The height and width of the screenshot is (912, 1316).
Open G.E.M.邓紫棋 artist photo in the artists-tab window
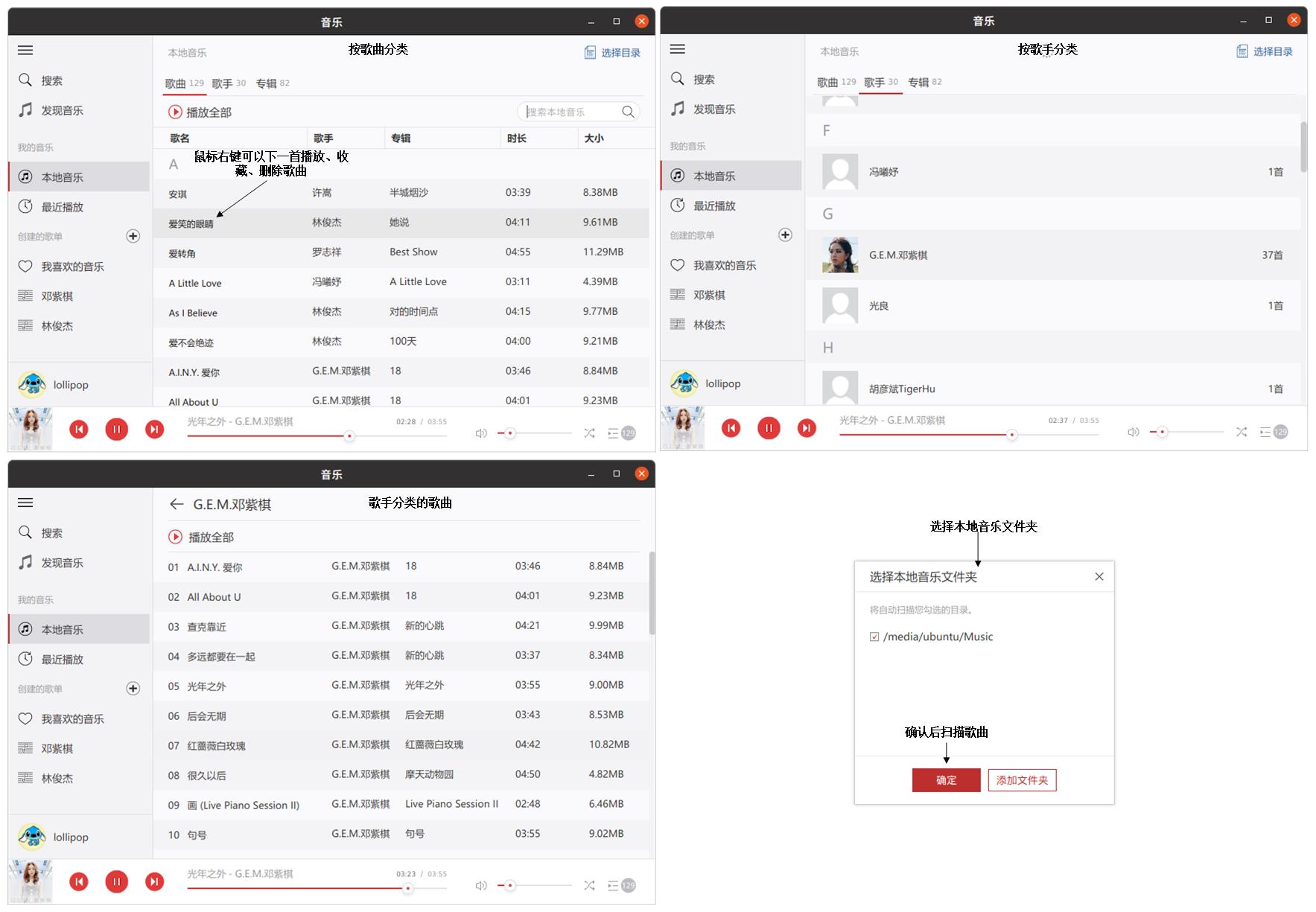coord(840,255)
